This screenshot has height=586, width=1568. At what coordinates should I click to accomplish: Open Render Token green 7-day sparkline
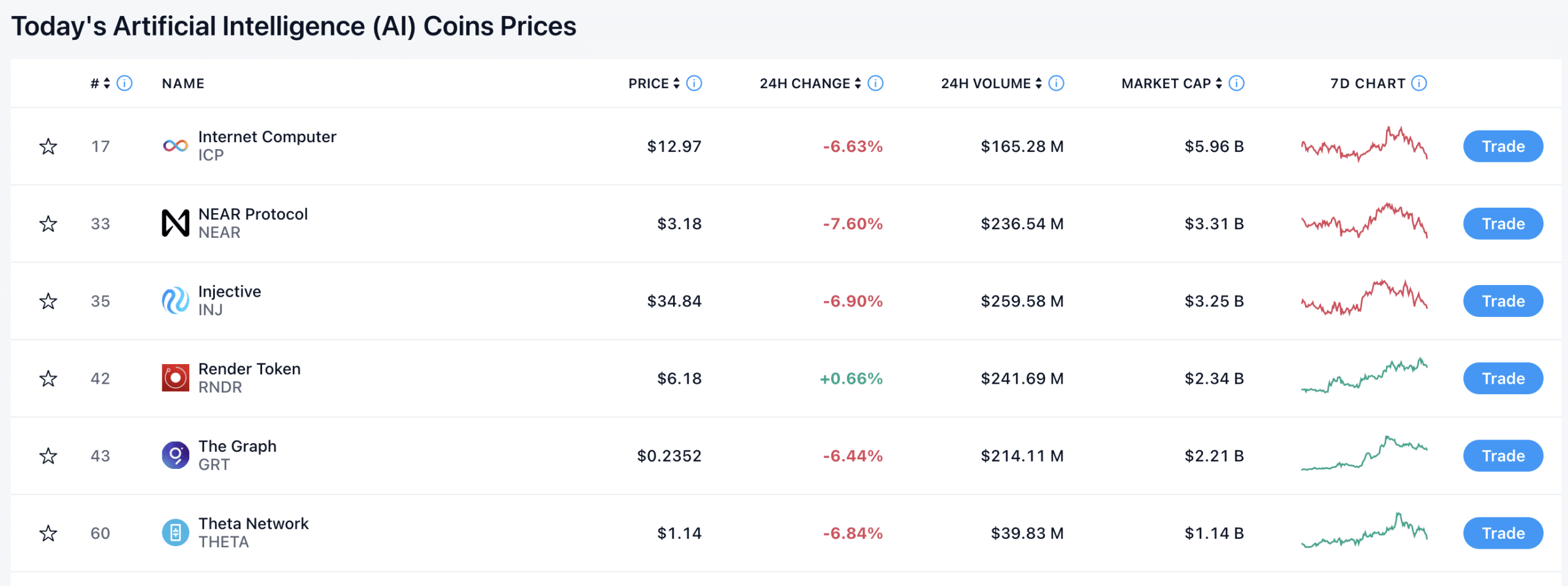coord(1364,375)
